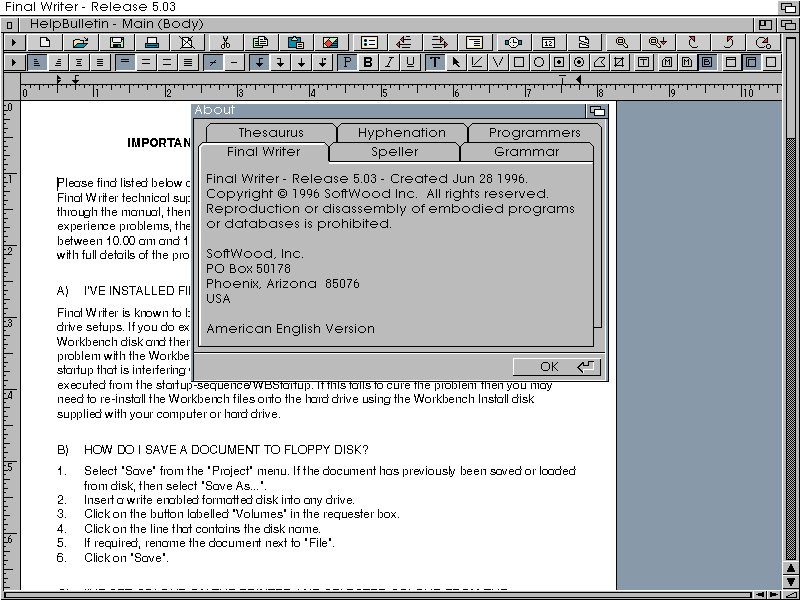This screenshot has width=800, height=600.
Task: Select the freeform polygon shape tool
Action: pos(600,62)
